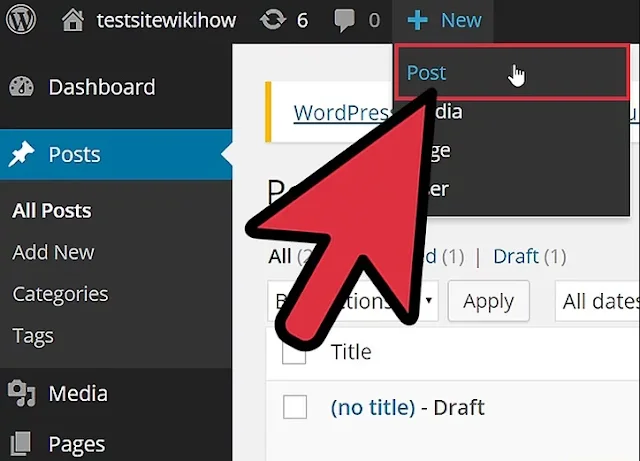Choose Post from the New dropdown
Screen dimensions: 640x461
[513, 72]
